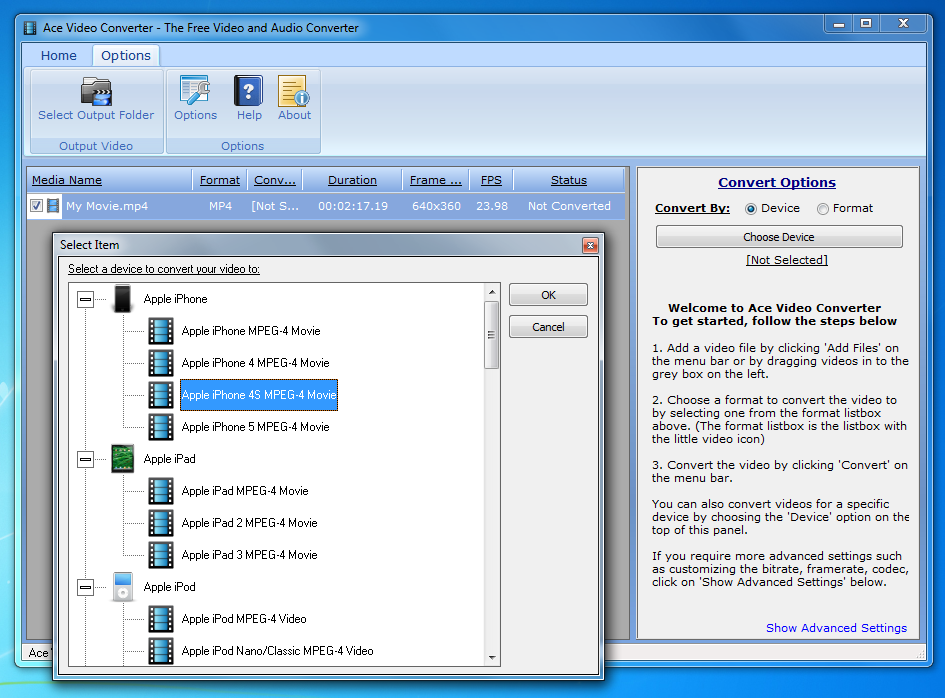Sort by the FPS column header
Image resolution: width=945 pixels, height=698 pixels.
click(491, 180)
